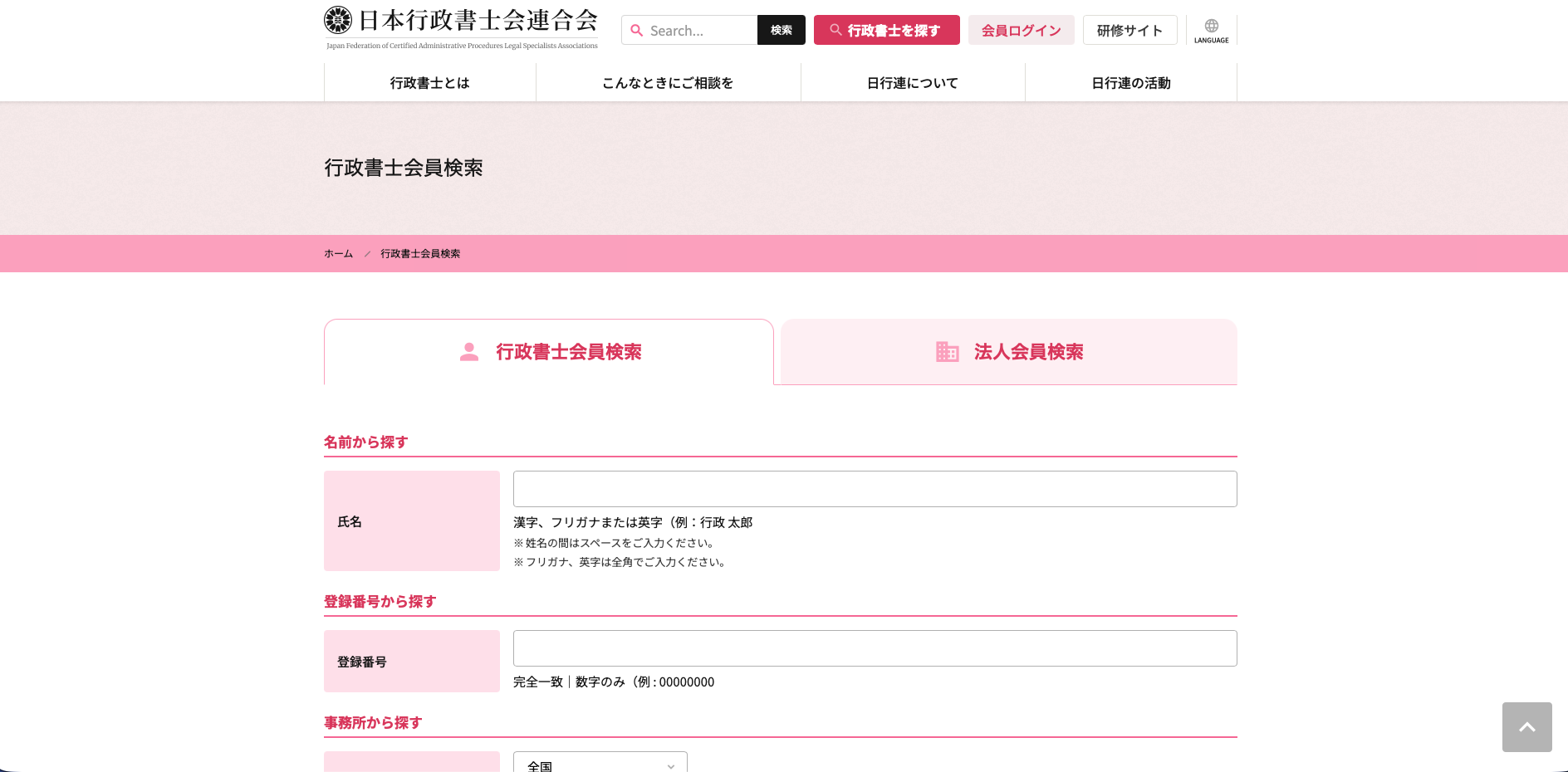Click the building icon on corporate tab

(947, 352)
